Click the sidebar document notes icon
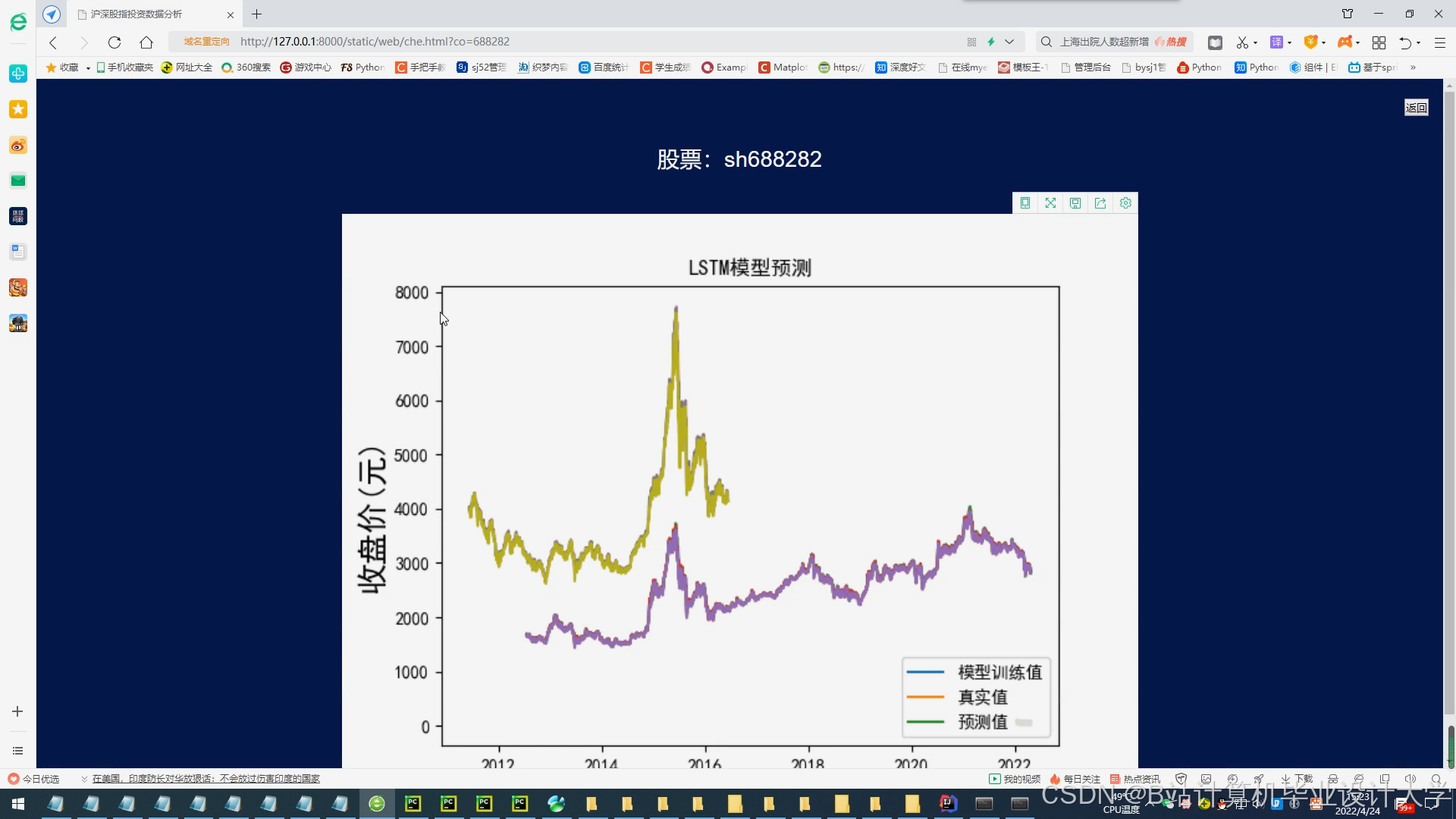 18,252
